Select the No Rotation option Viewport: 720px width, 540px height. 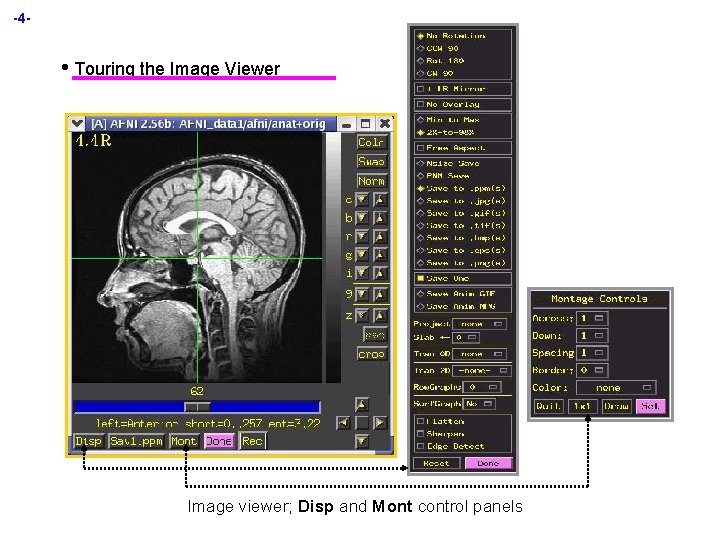tap(451, 36)
